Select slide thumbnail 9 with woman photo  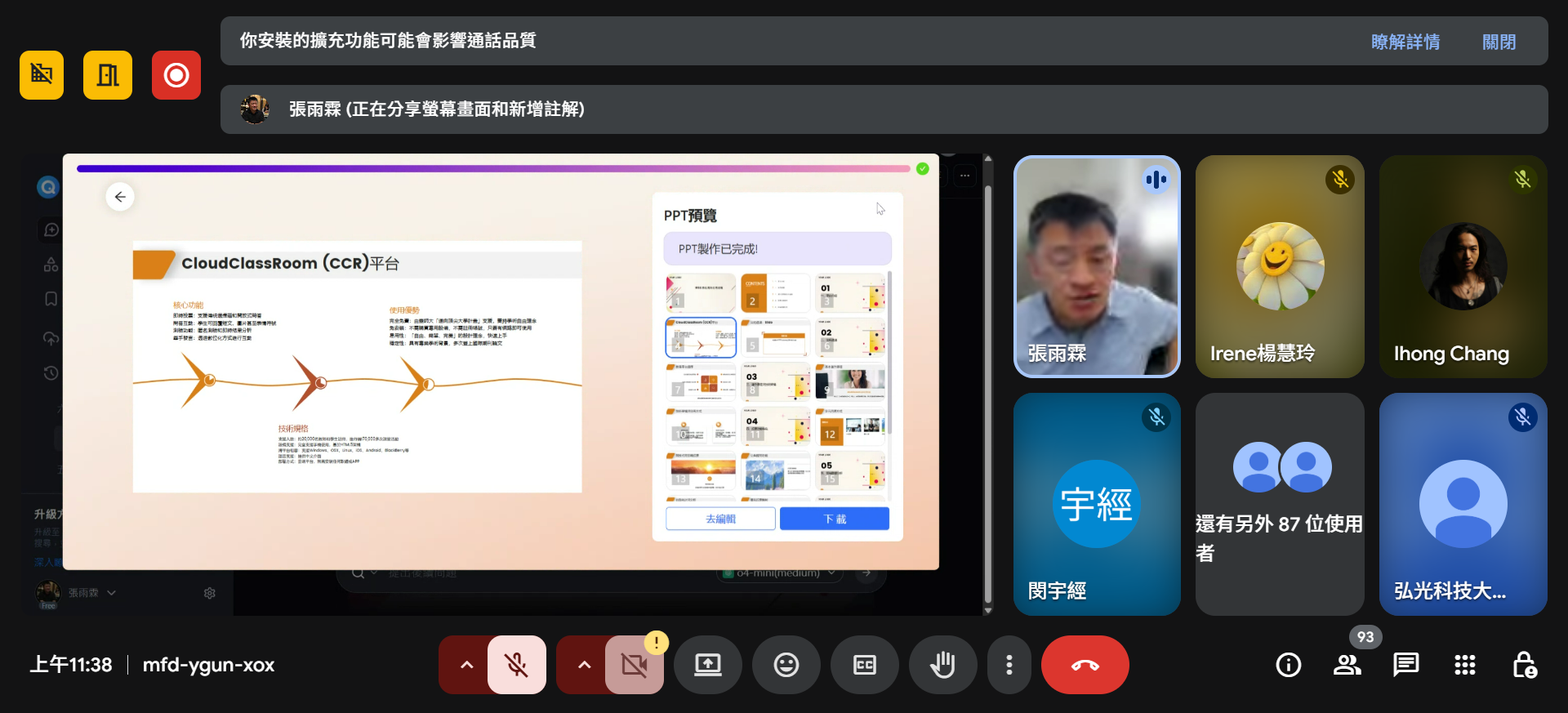point(851,382)
